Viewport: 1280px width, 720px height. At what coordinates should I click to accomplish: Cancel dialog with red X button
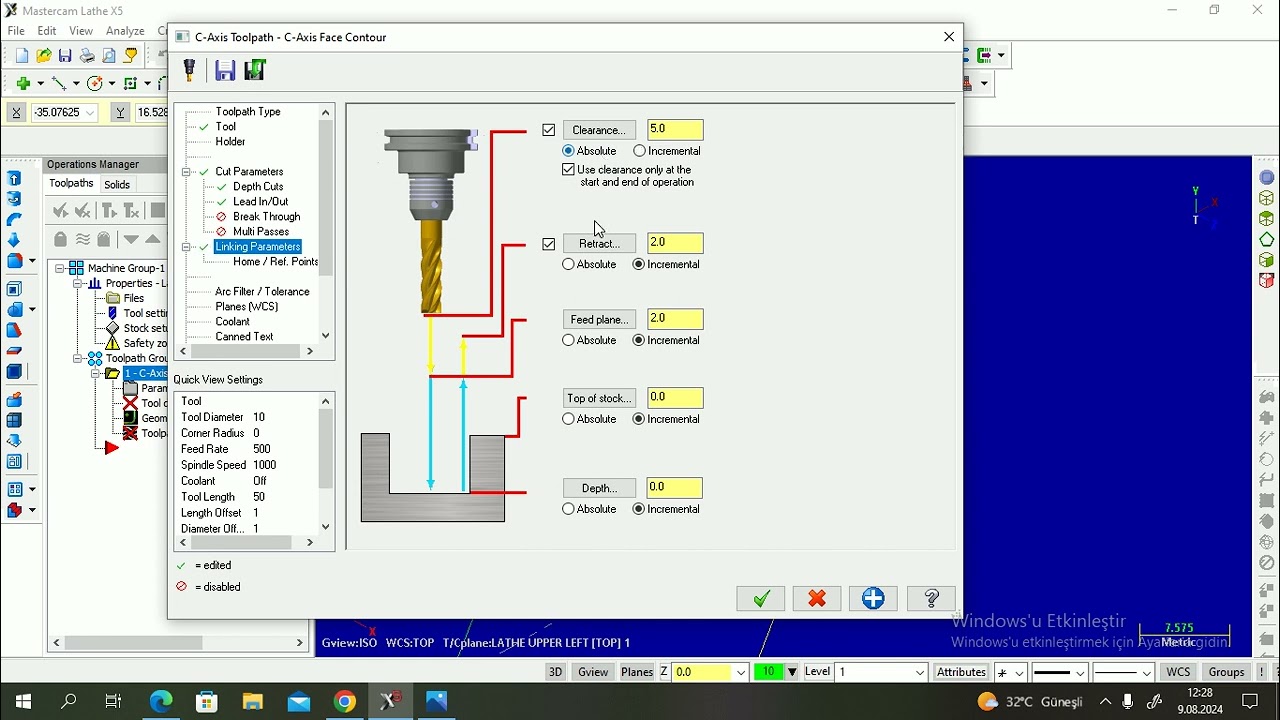pyautogui.click(x=817, y=598)
